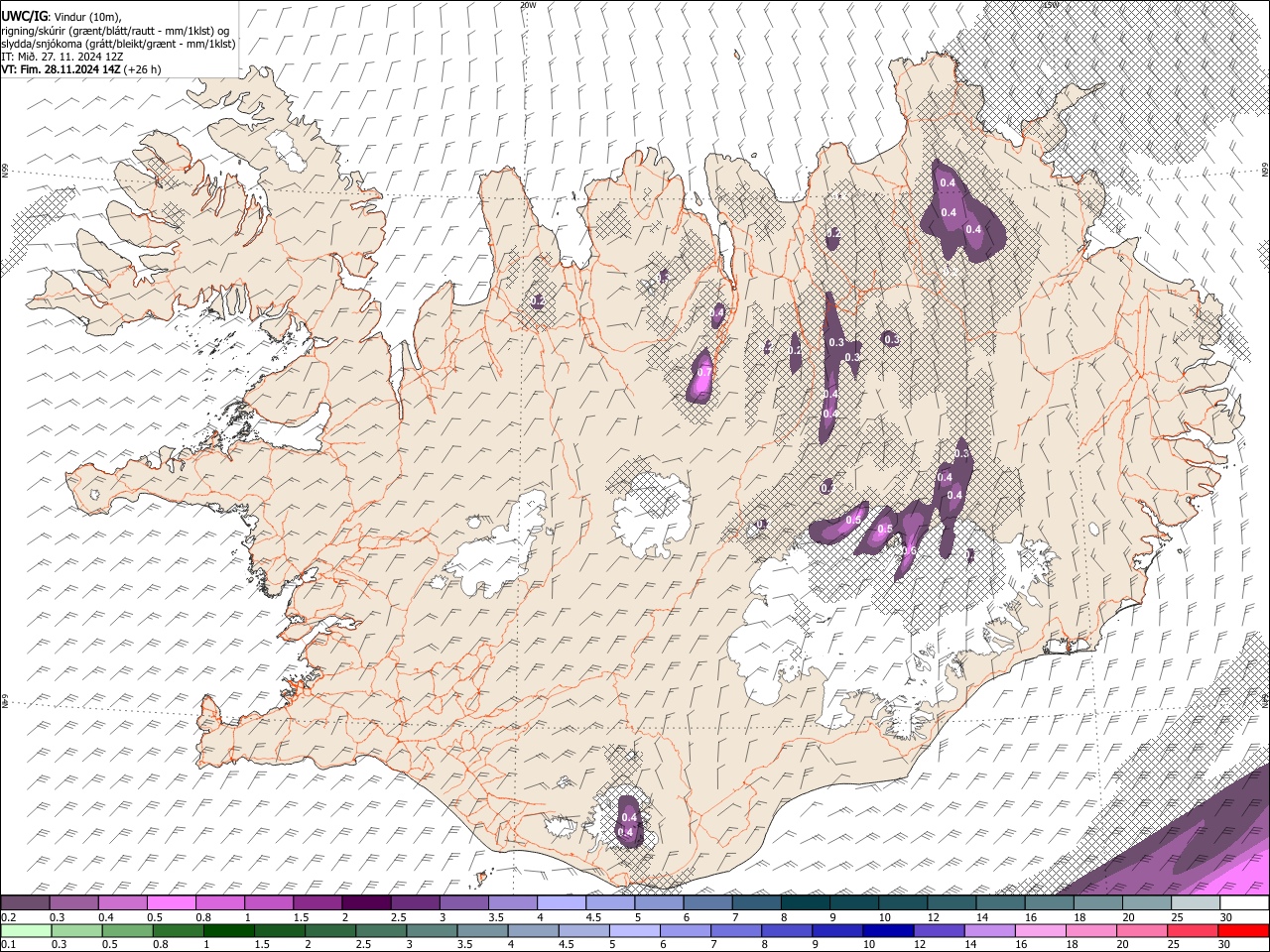Viewport: 1270px width, 952px height.
Task: Click the 'UWC/IG' title in the header box
Action: coord(23,17)
